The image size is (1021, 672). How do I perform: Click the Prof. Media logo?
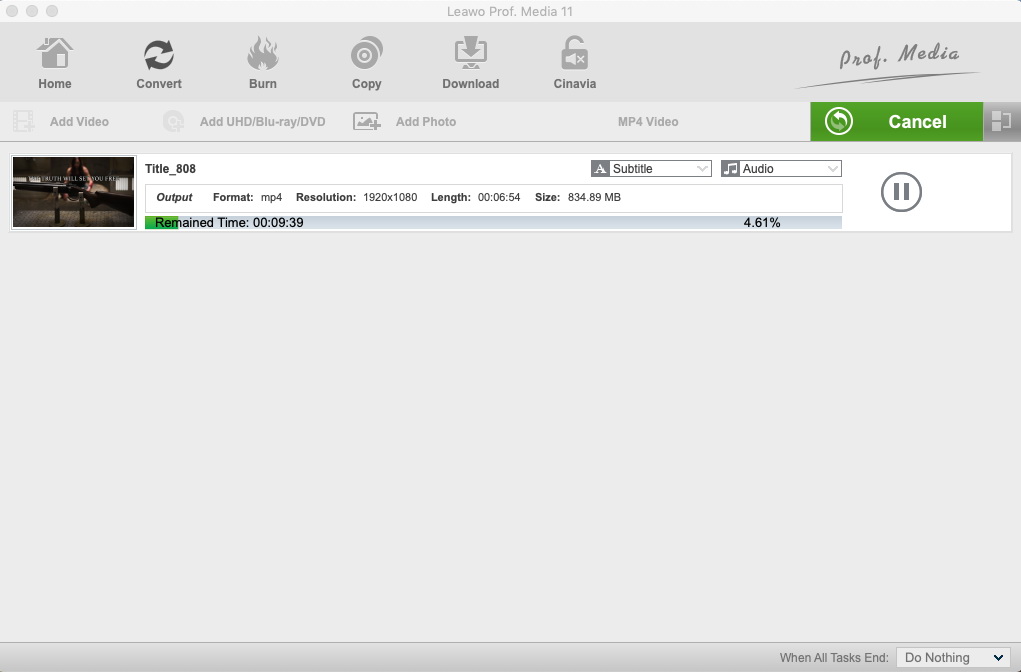[890, 64]
